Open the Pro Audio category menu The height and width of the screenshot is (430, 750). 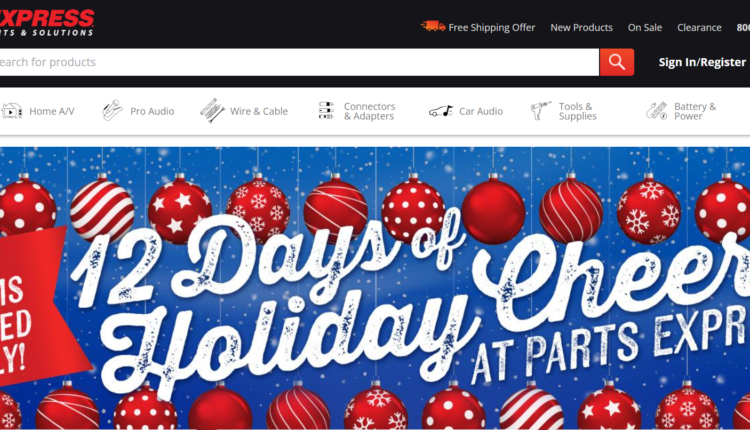tap(152, 111)
